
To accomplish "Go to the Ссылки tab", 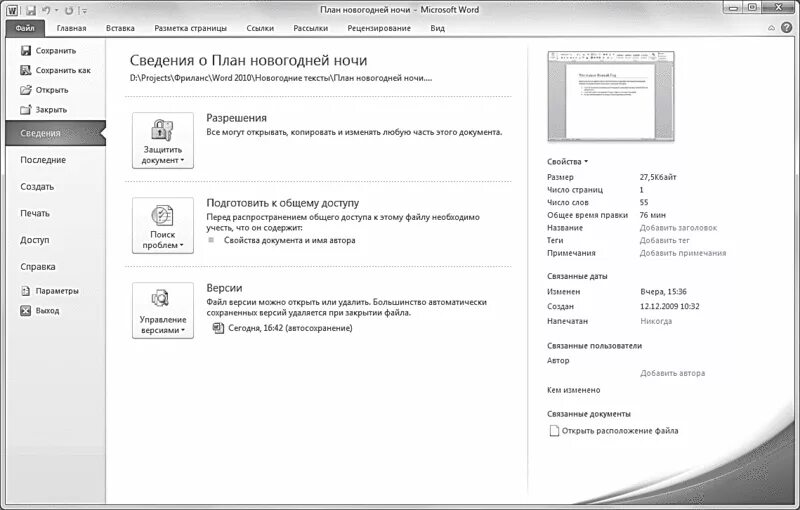I will (x=260, y=29).
